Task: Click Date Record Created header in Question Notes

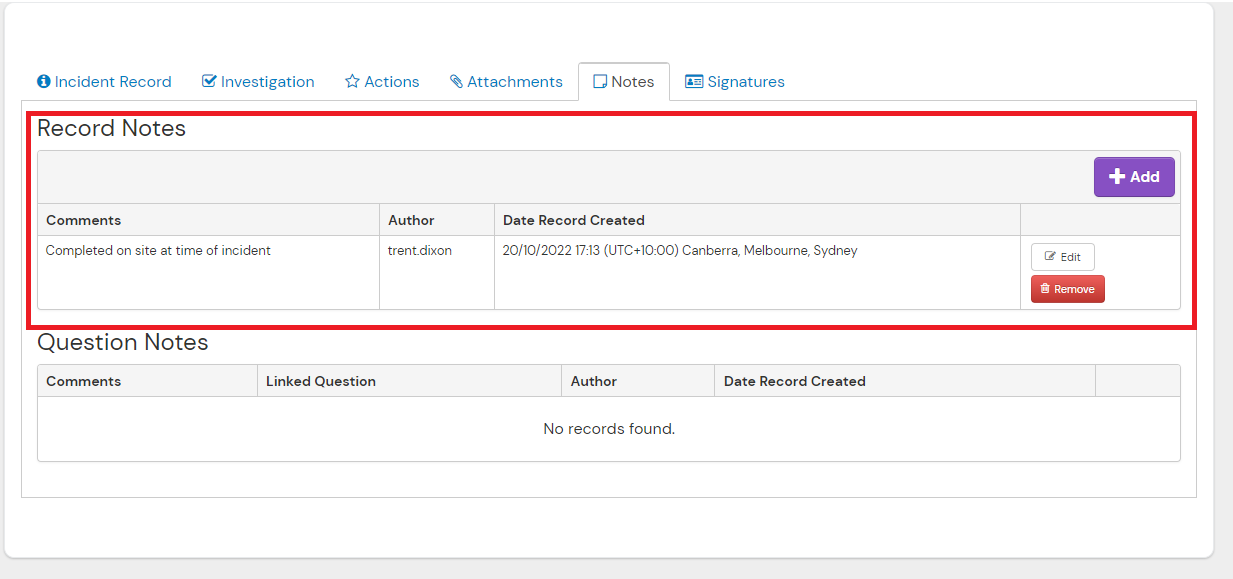Action: [795, 381]
